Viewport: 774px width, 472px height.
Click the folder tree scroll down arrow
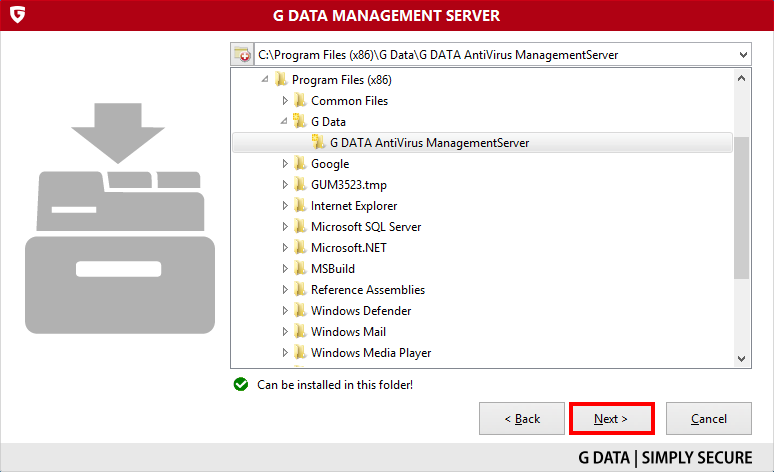[741, 359]
